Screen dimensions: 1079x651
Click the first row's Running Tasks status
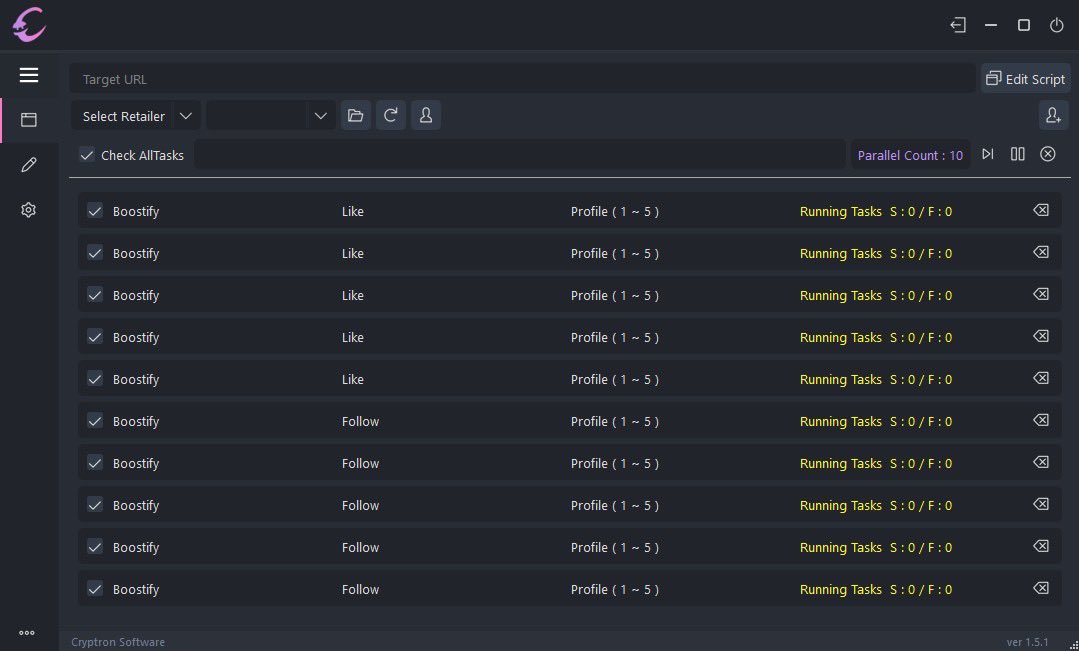[x=875, y=211]
